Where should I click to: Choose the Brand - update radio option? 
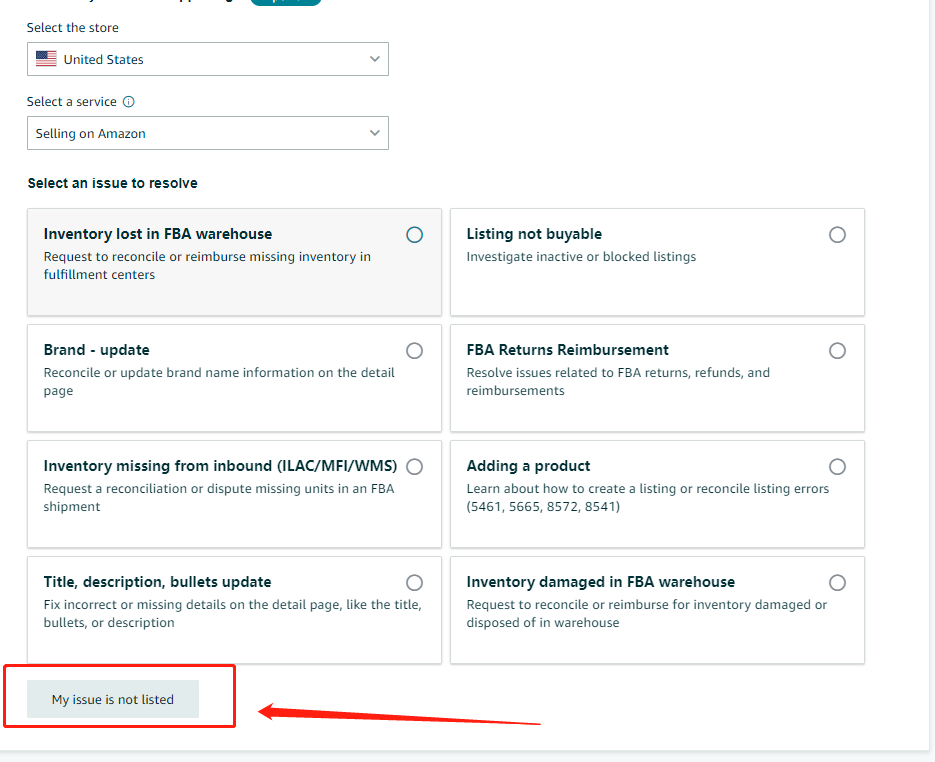414,351
